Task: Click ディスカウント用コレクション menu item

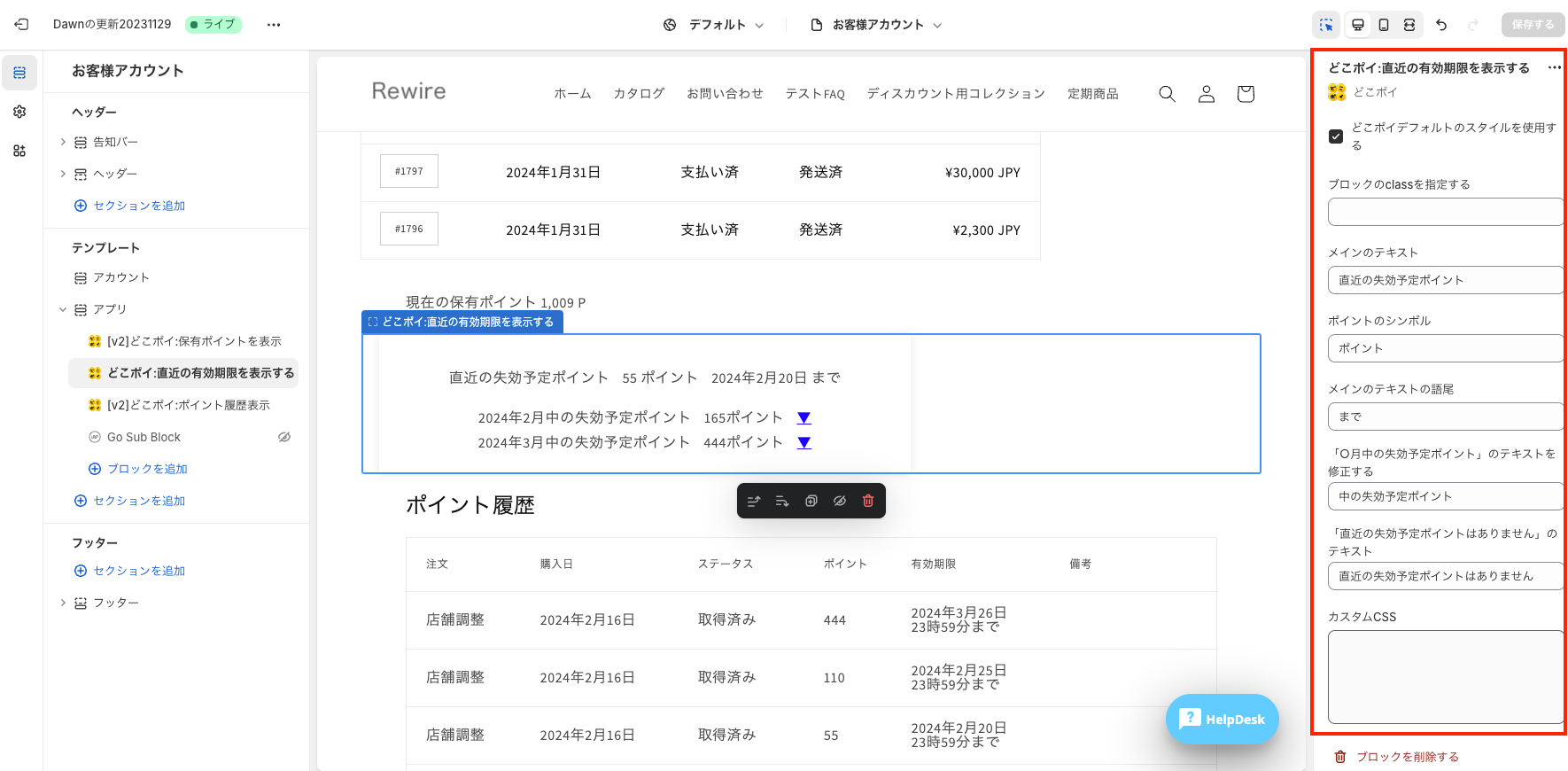Action: point(956,94)
